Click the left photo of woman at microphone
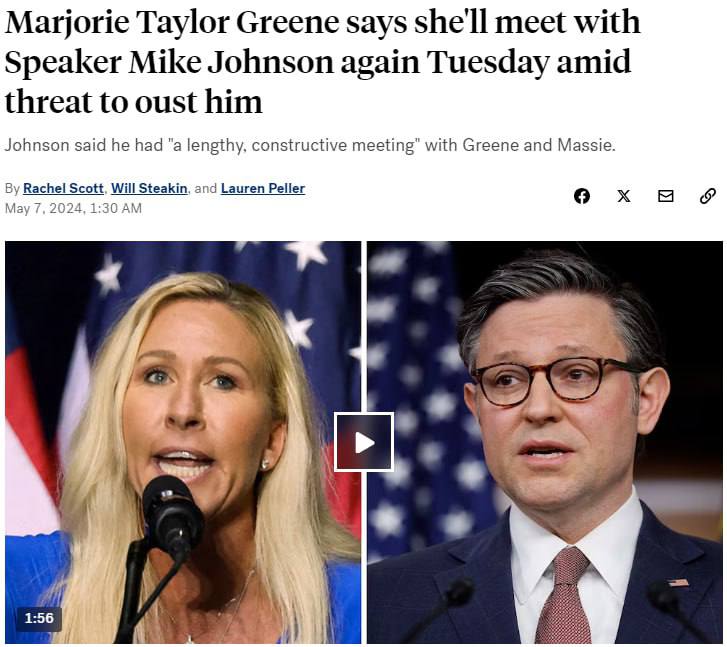 click(183, 442)
